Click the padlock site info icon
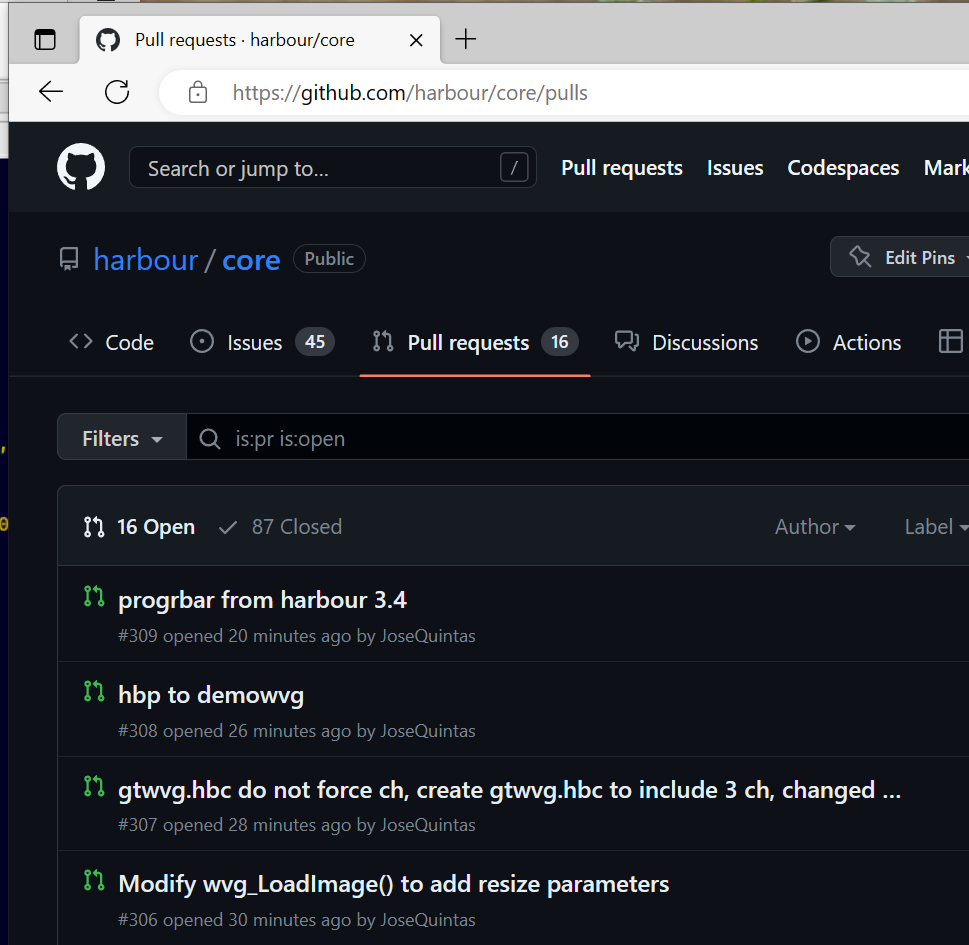The image size is (969, 945). tap(198, 93)
